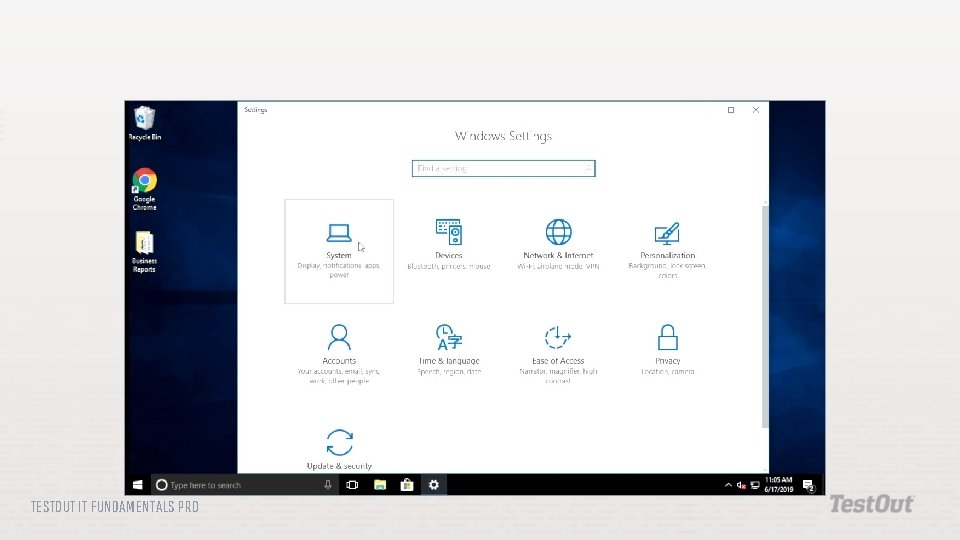Click the taskbar search box
This screenshot has height=540, width=960.
pyautogui.click(x=245, y=485)
